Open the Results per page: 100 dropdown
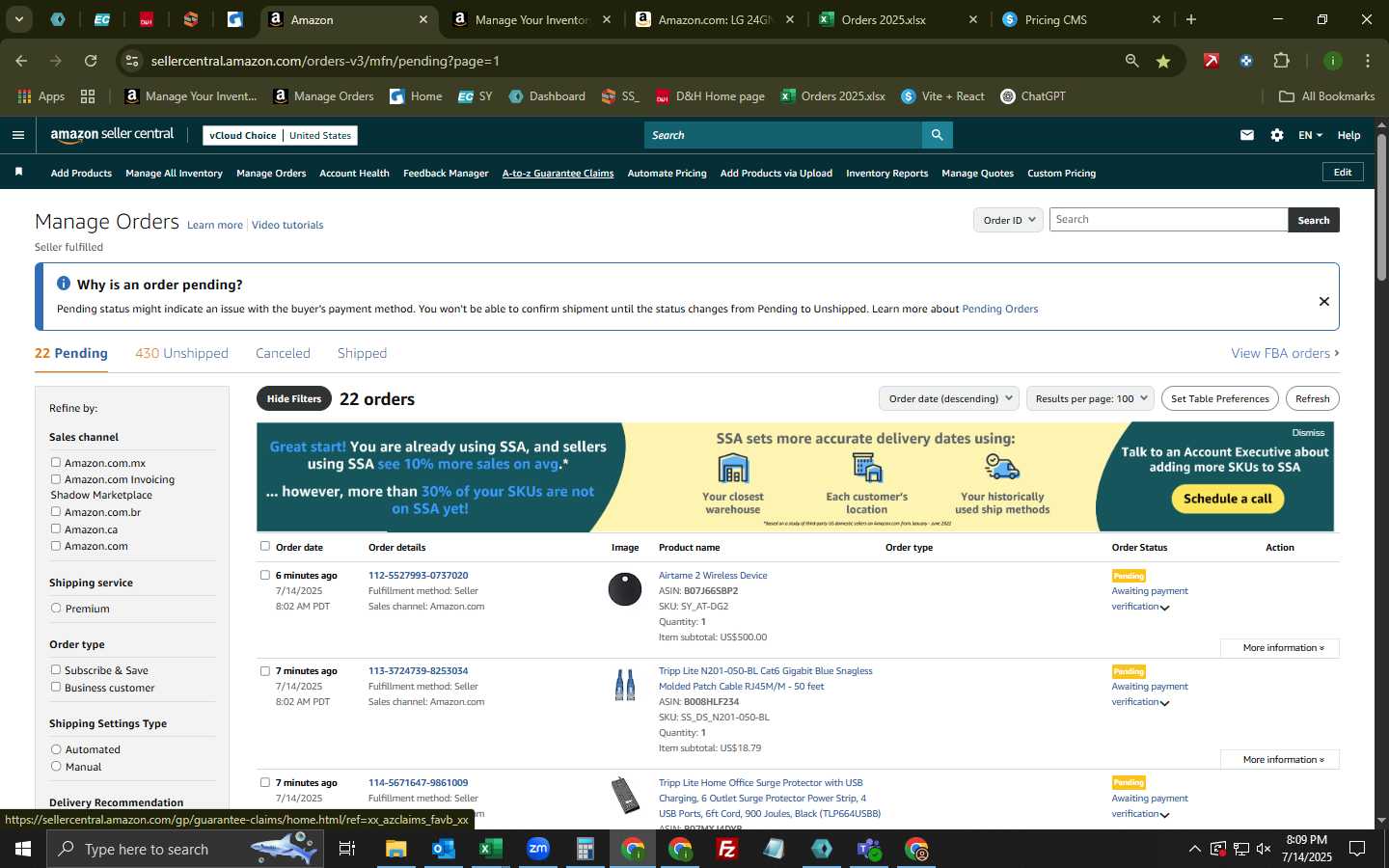 (1090, 398)
